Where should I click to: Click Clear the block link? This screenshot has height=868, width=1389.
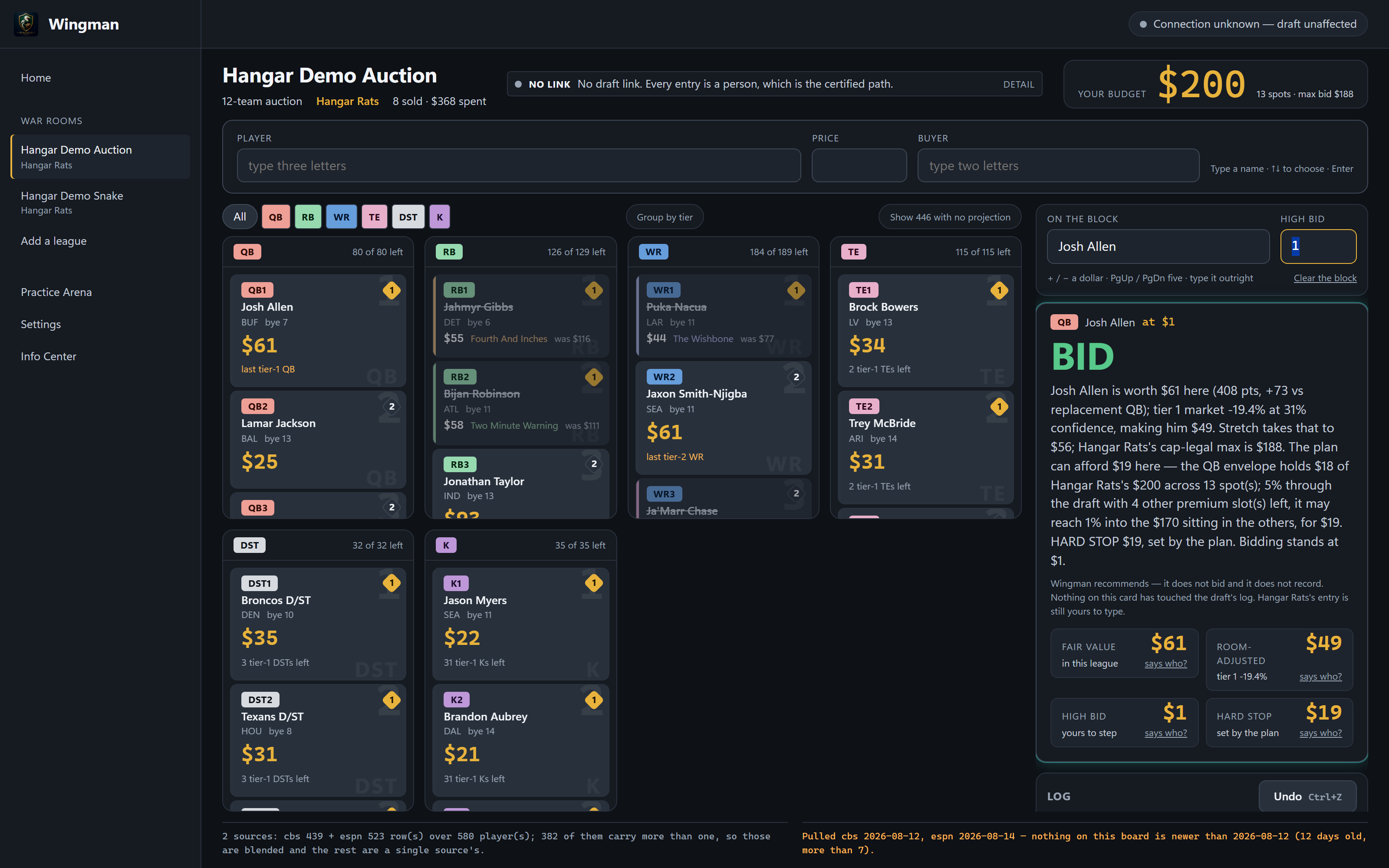click(1325, 278)
